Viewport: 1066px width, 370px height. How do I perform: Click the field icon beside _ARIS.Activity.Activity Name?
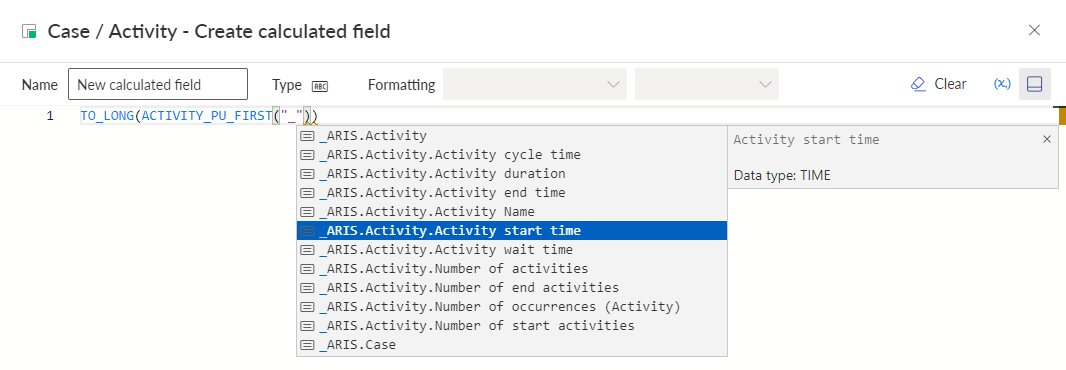point(307,212)
